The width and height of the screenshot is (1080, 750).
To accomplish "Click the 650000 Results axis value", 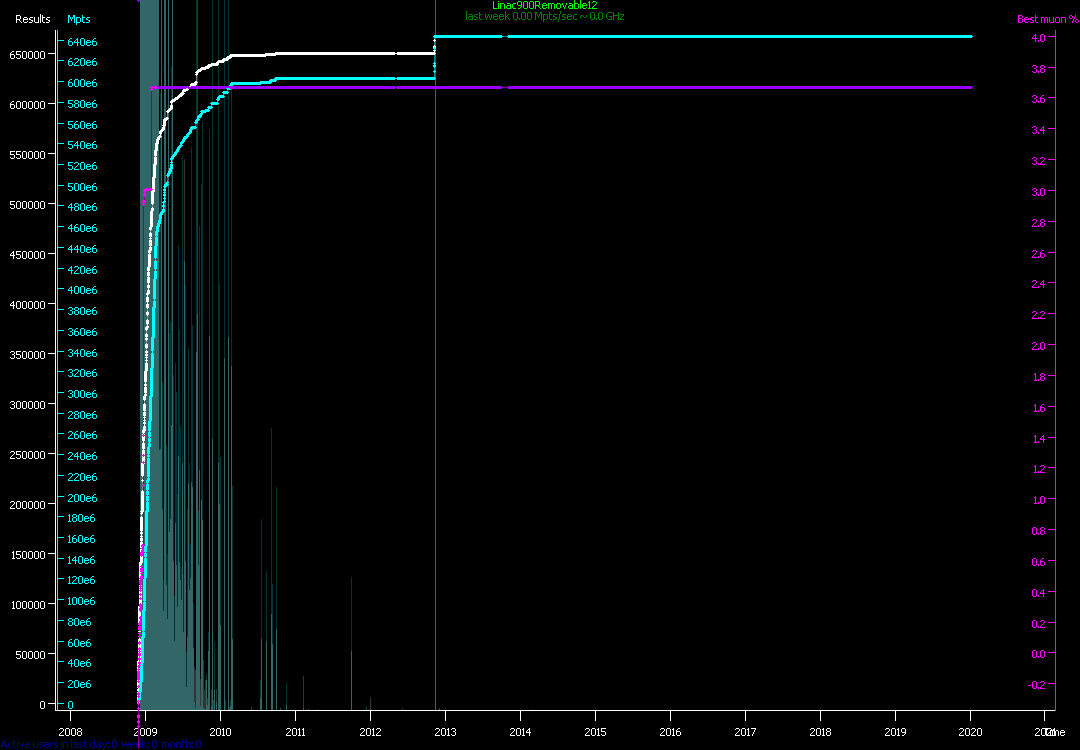I will [28, 55].
